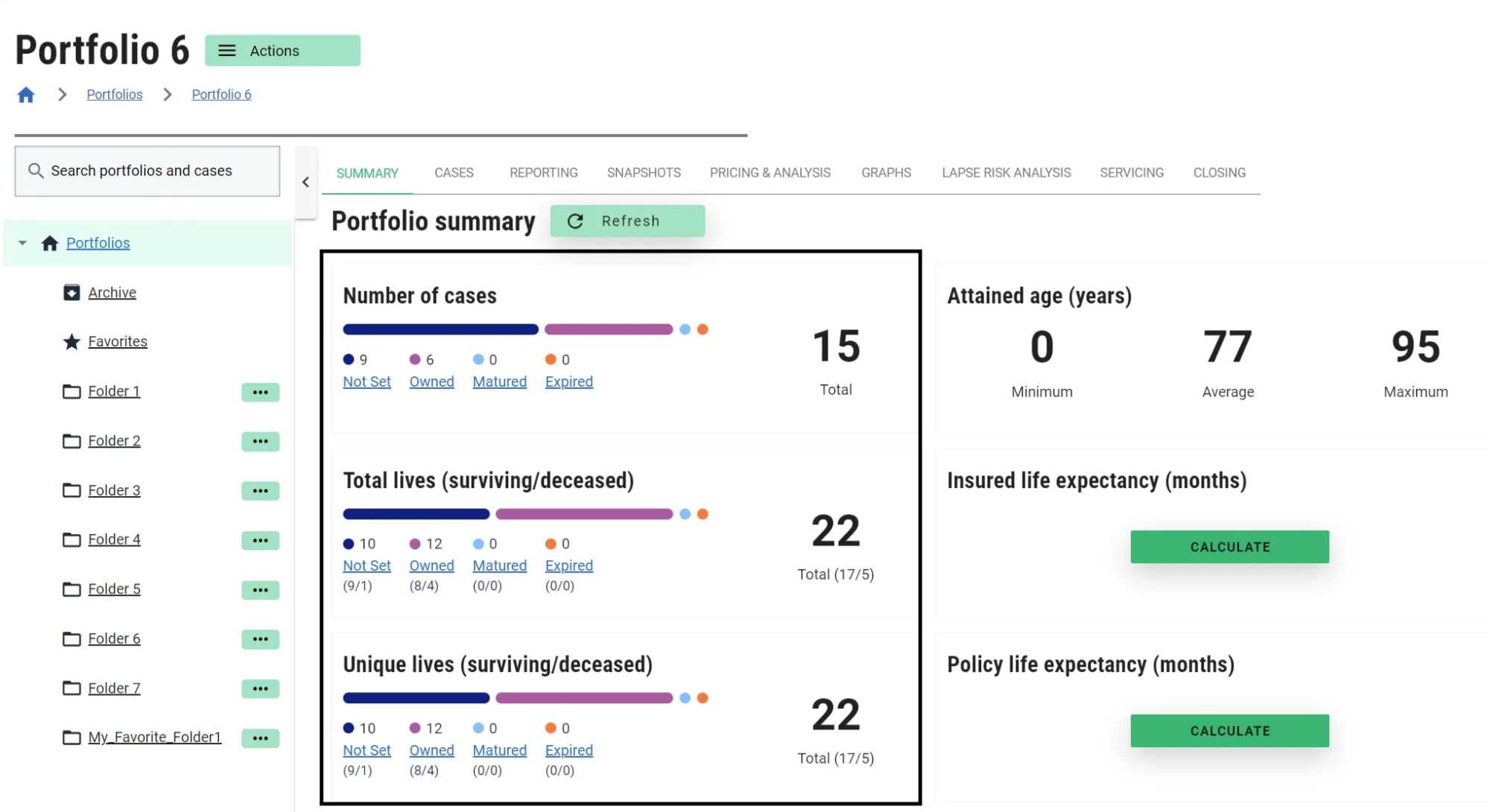This screenshot has height=812, width=1490.
Task: Open Owned link under Number of cases
Action: tap(431, 381)
